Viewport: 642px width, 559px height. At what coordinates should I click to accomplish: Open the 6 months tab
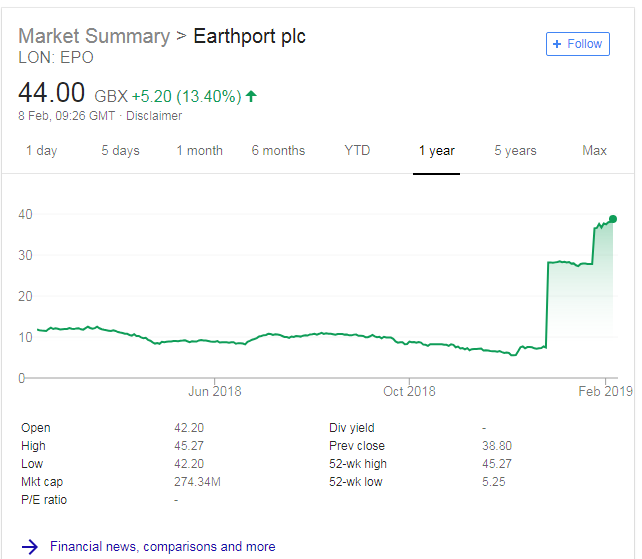tap(278, 151)
